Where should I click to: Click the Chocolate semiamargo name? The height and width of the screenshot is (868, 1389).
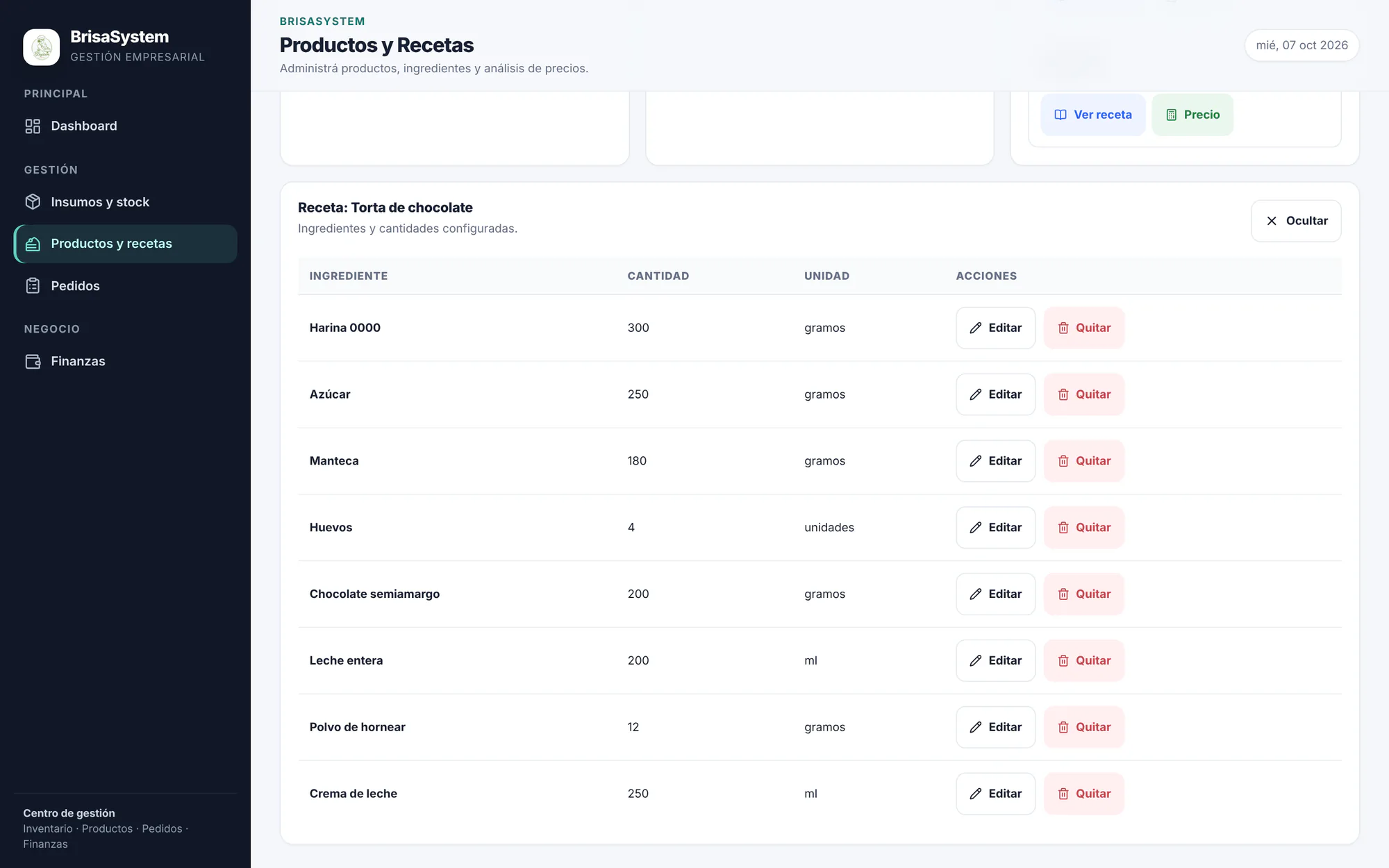click(x=374, y=594)
